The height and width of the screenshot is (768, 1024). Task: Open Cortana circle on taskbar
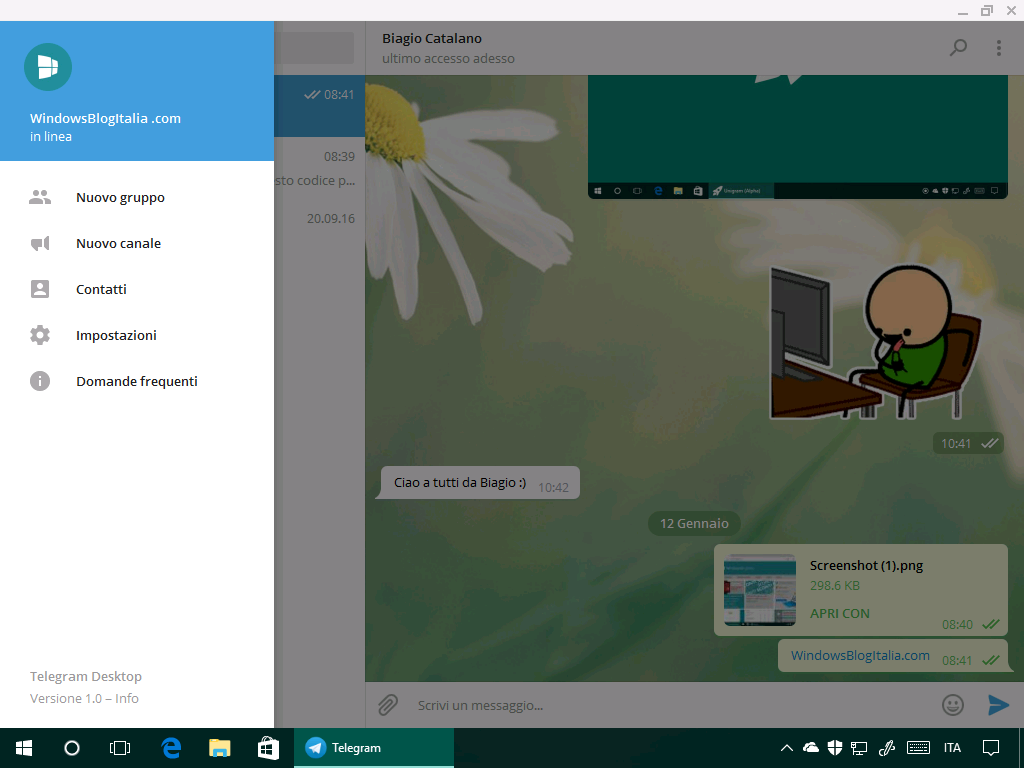coord(72,748)
